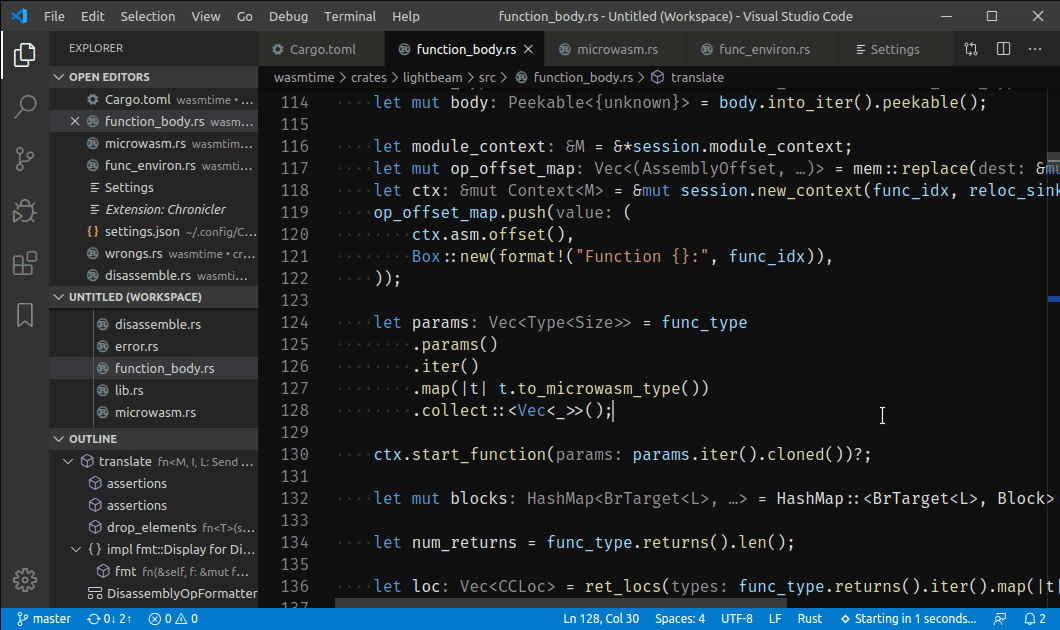Click the editor horizontal scrollbar
Image resolution: width=1060 pixels, height=630 pixels.
561,602
